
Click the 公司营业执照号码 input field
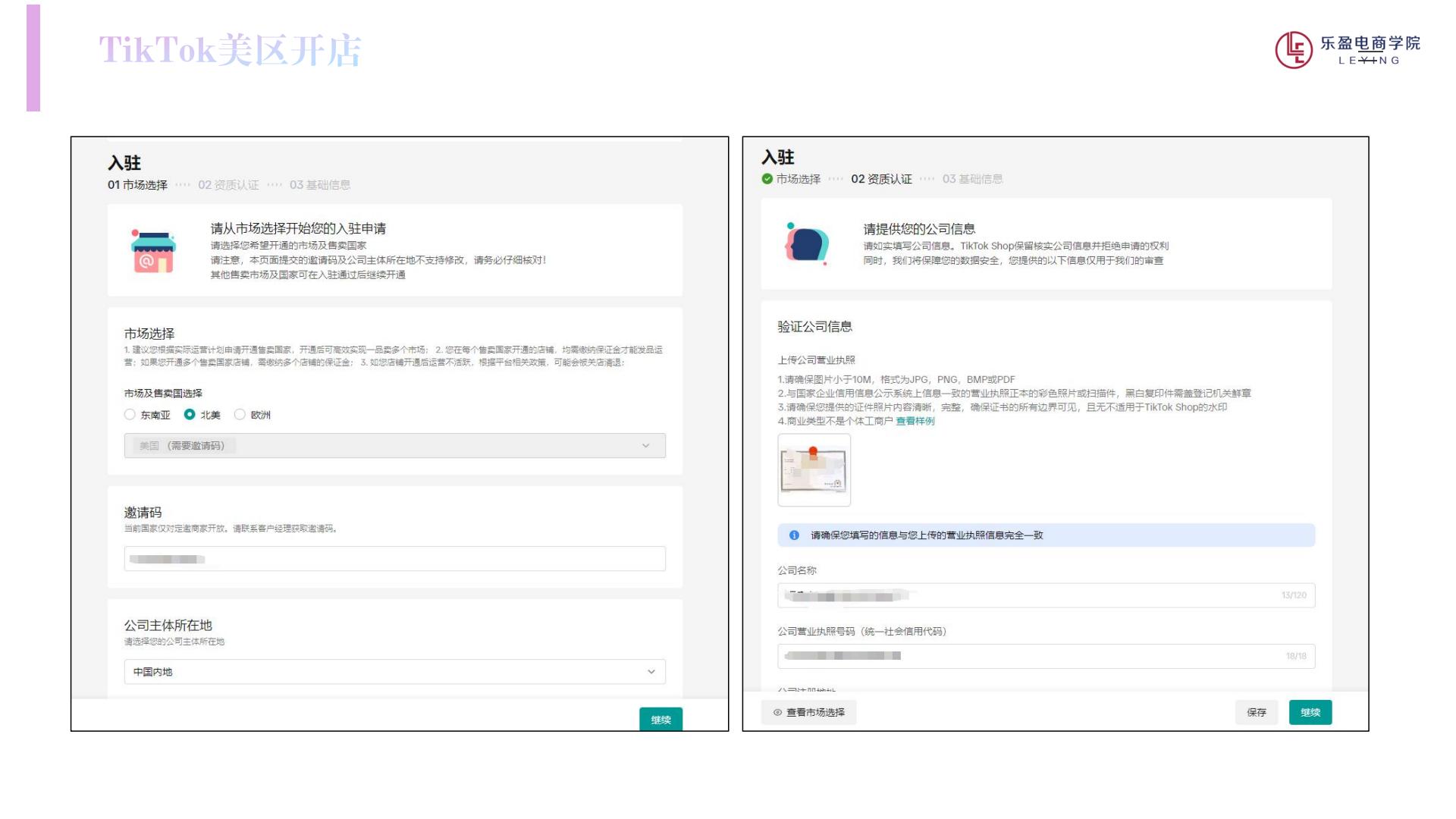coord(1046,656)
